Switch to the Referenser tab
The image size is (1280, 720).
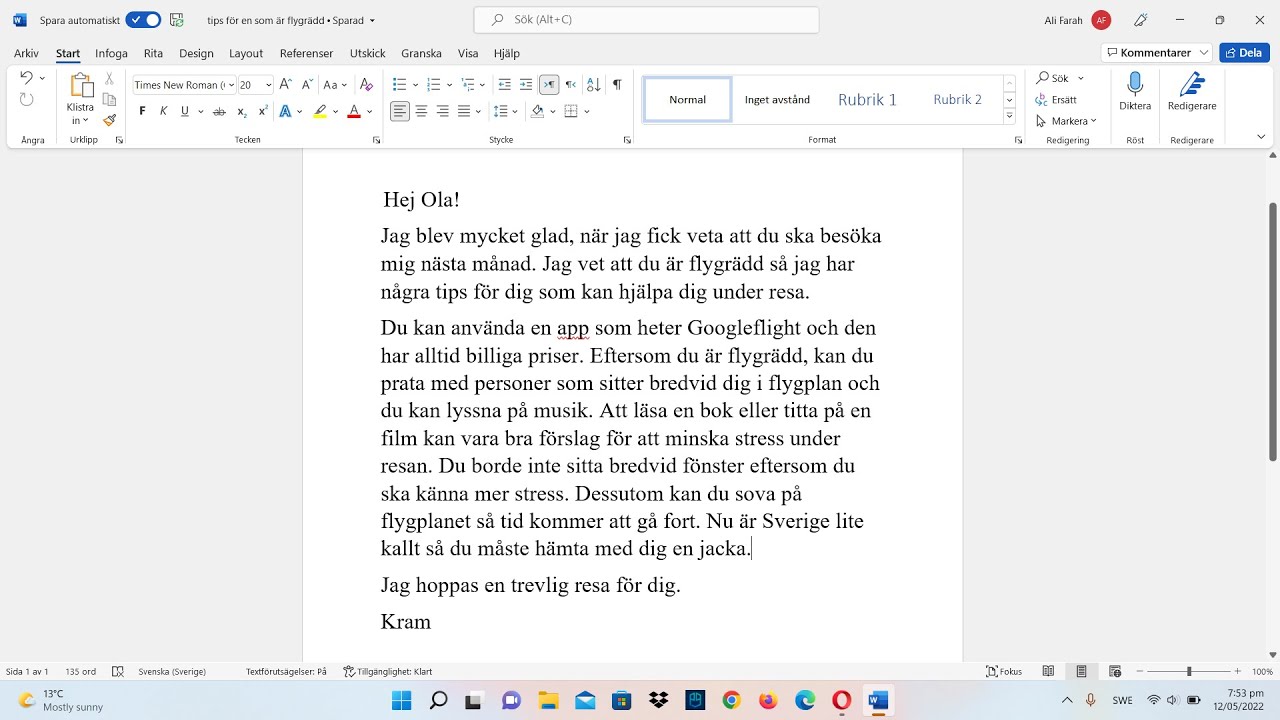point(306,53)
